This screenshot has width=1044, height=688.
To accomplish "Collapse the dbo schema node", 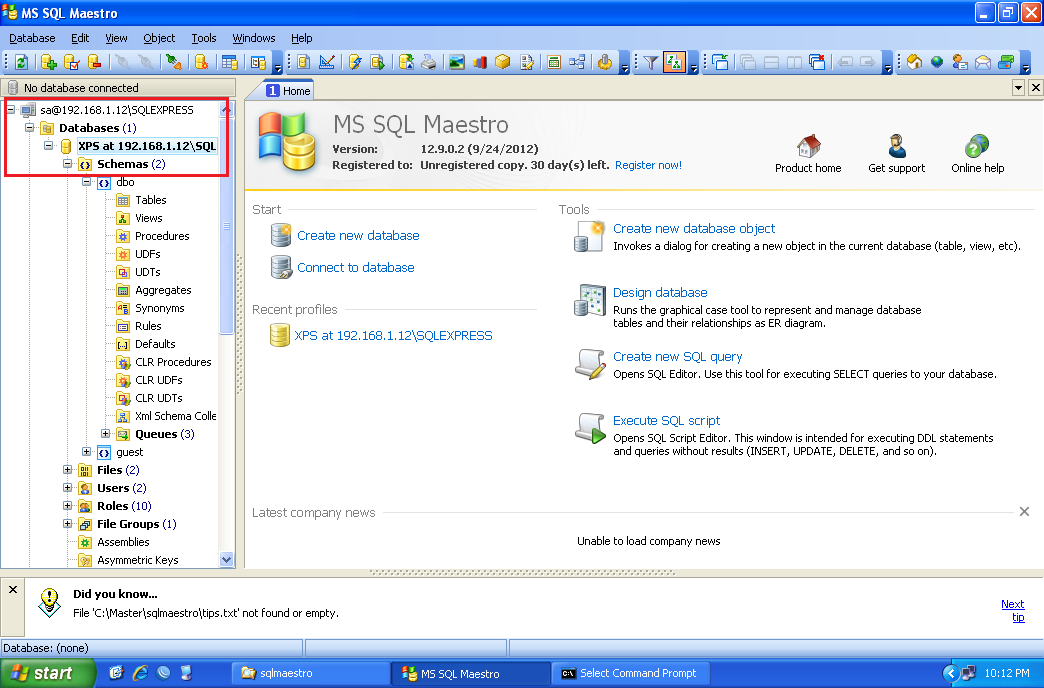I will pyautogui.click(x=87, y=181).
